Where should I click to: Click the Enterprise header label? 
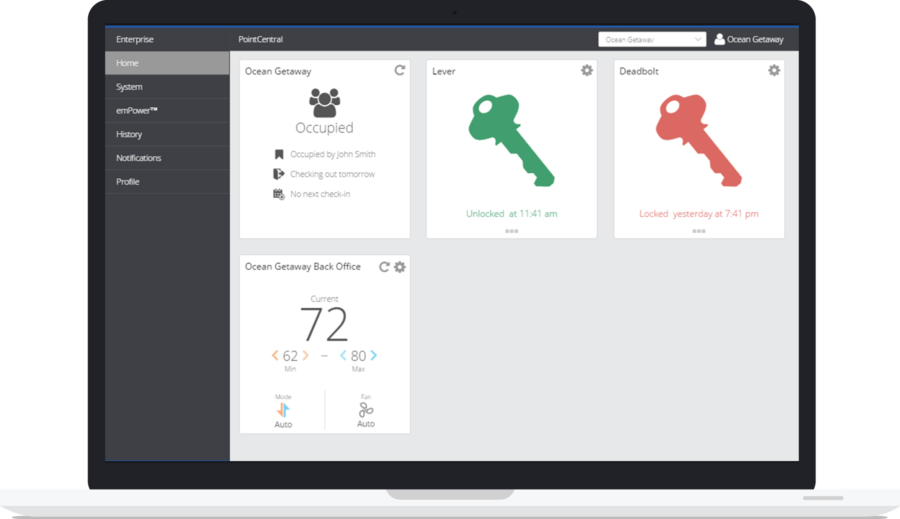click(x=135, y=40)
